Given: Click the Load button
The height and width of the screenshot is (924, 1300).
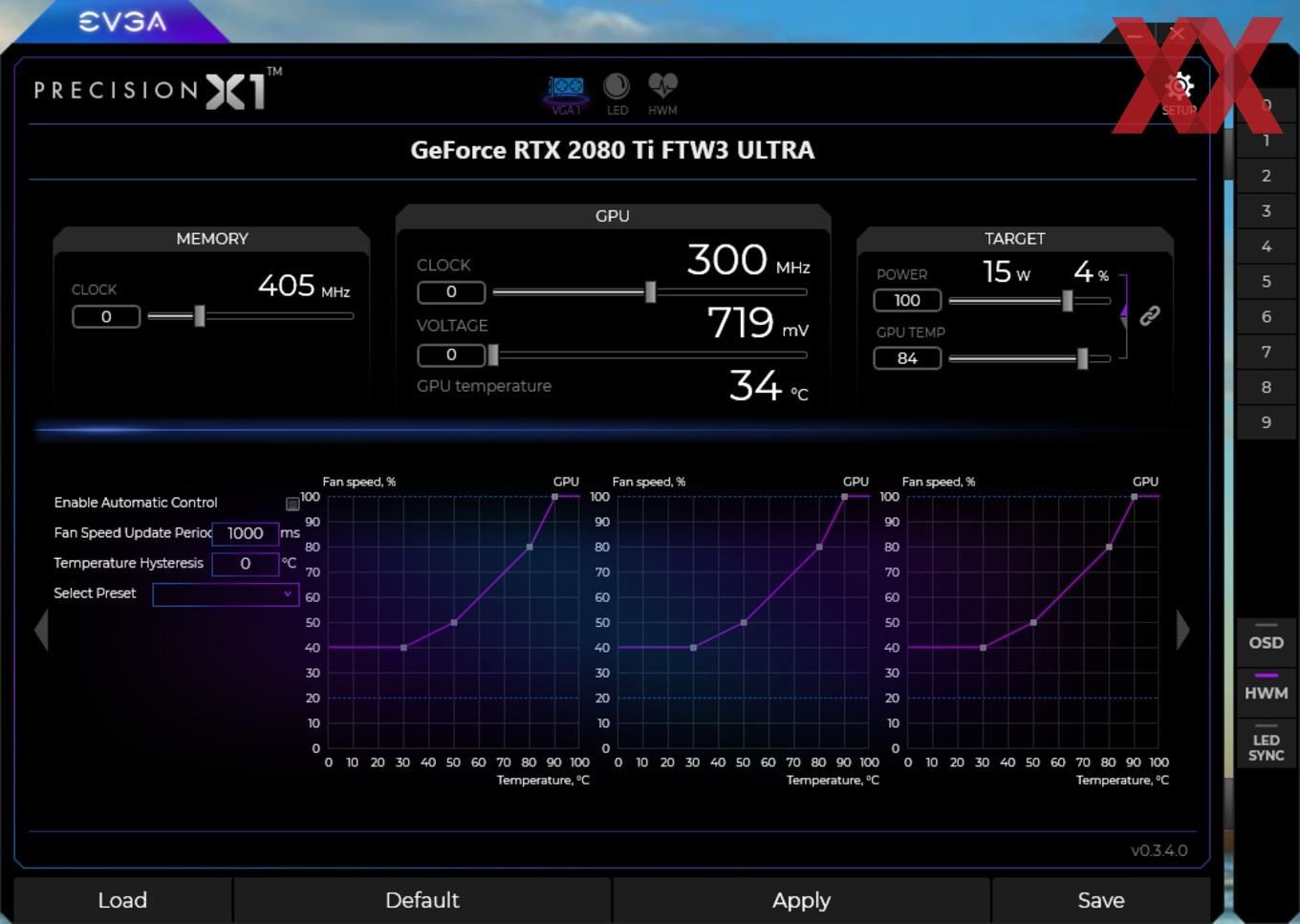Looking at the screenshot, I should 122,900.
